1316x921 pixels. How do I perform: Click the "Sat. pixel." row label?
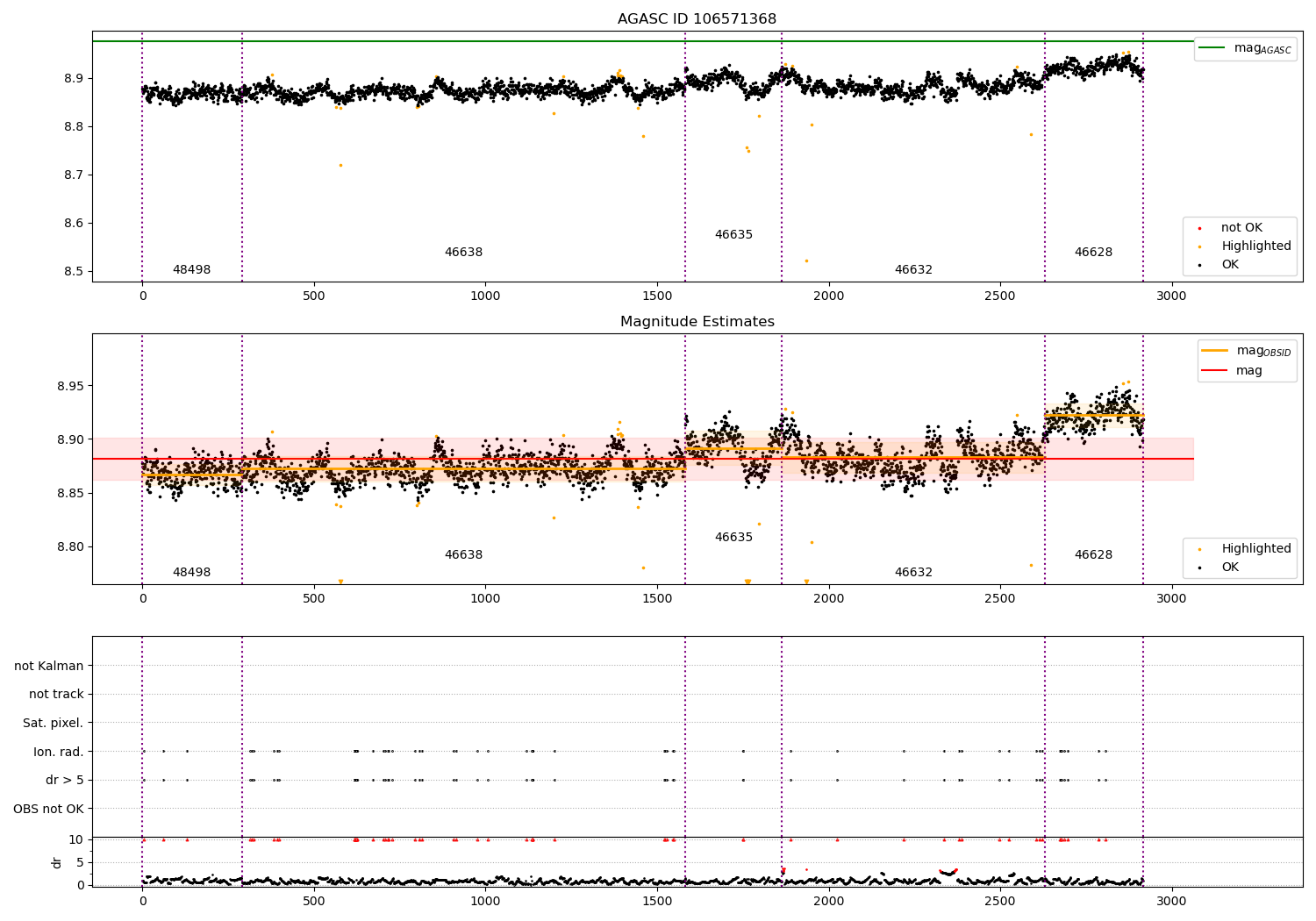tap(54, 724)
